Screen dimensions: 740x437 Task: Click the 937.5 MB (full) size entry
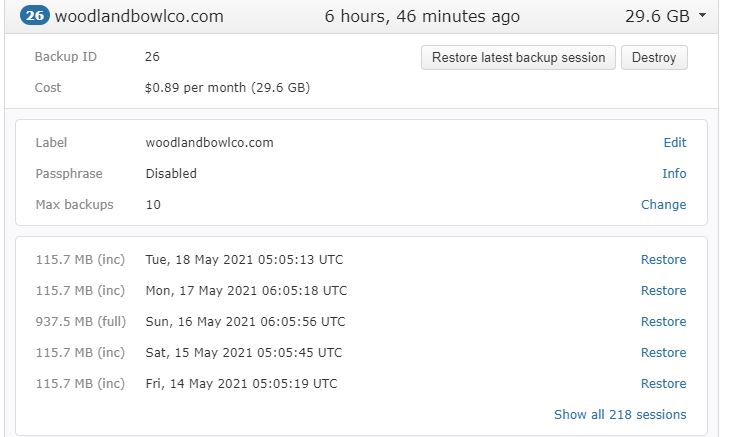tap(80, 322)
